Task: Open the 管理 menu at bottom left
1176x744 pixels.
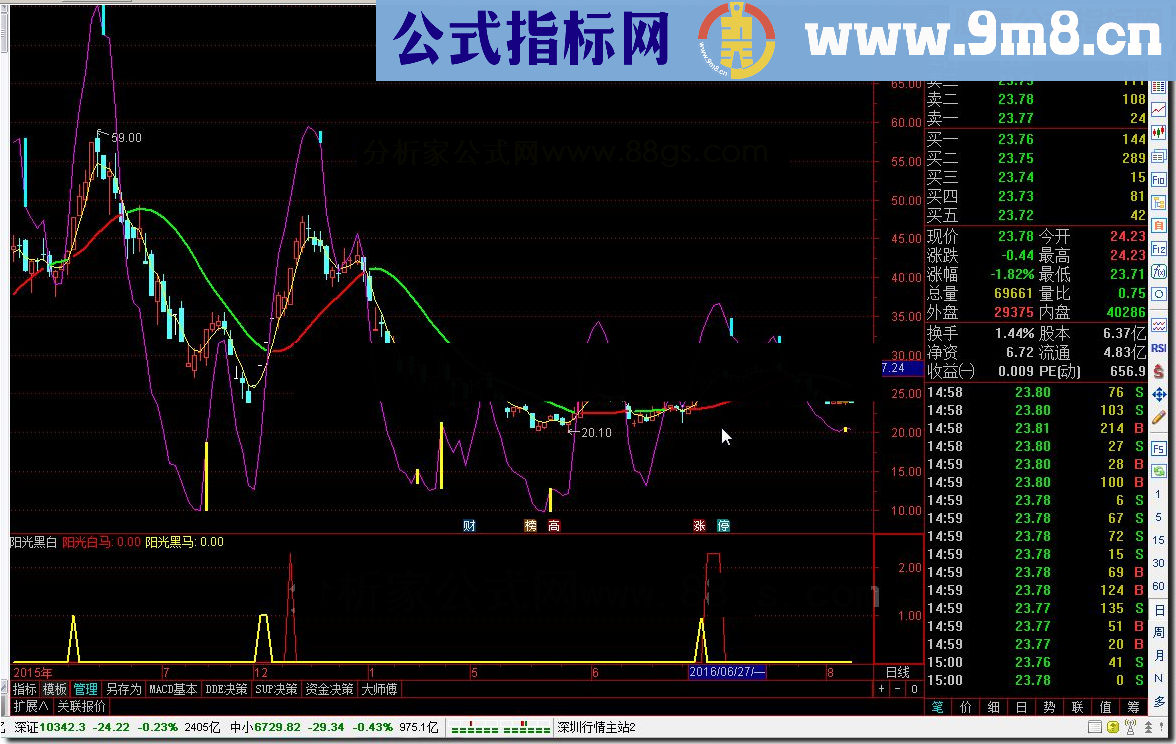Action: pos(85,689)
